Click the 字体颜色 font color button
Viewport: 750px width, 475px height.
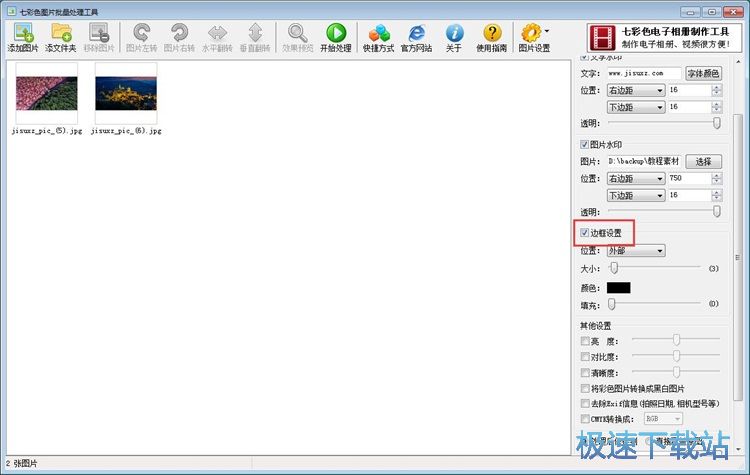pyautogui.click(x=703, y=73)
